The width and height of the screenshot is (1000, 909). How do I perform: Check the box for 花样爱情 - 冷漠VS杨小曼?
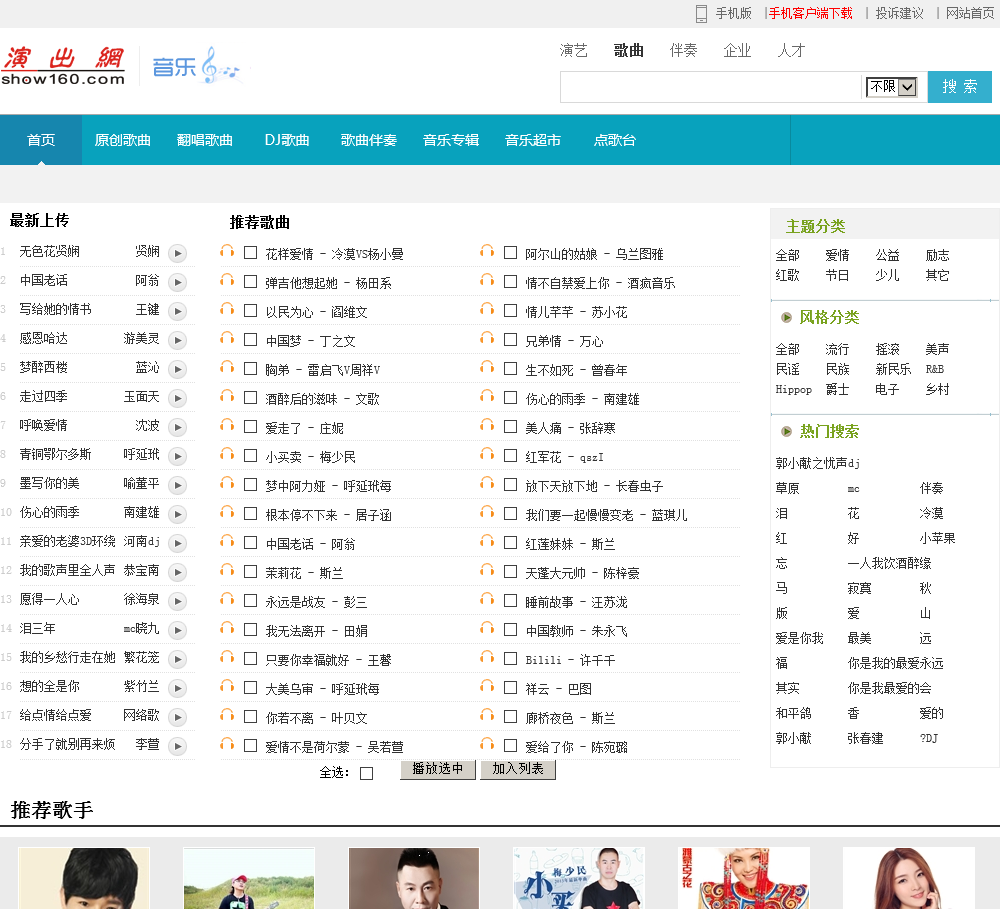click(x=251, y=253)
